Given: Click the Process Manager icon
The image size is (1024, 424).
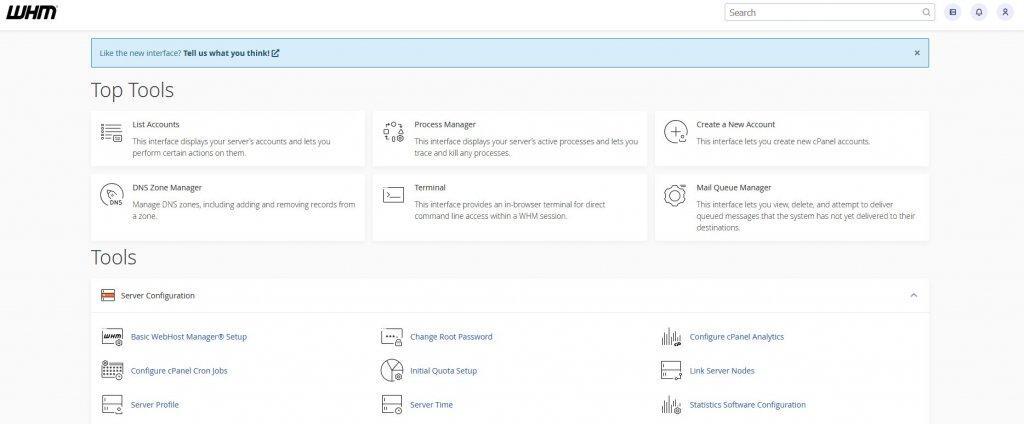Looking at the screenshot, I should point(393,133).
